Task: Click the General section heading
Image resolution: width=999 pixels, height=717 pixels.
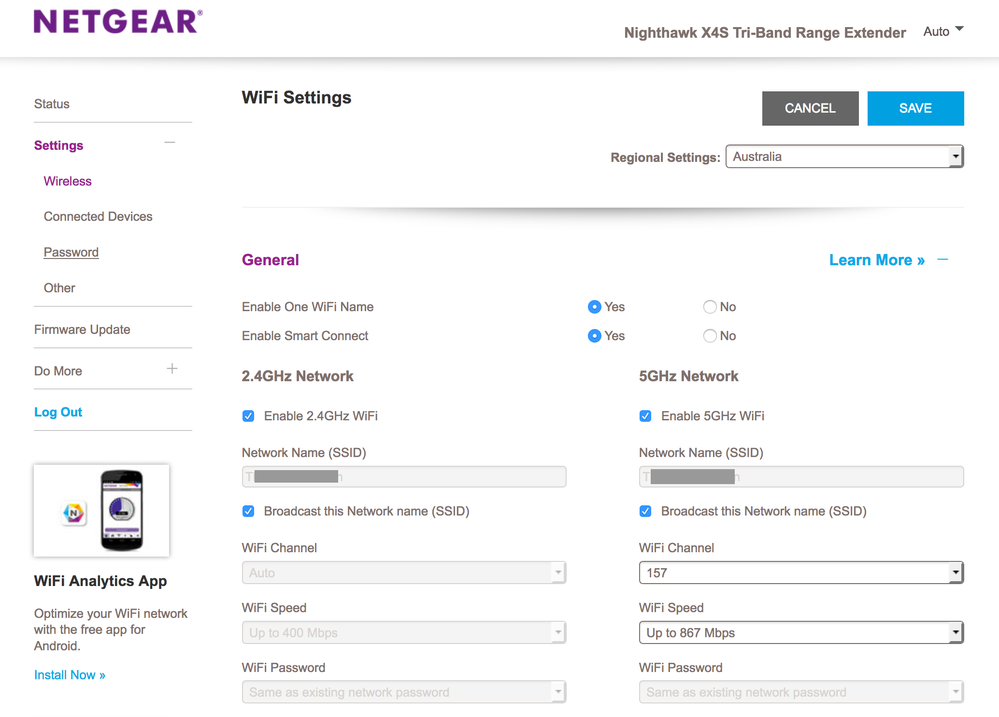Action: (x=270, y=260)
